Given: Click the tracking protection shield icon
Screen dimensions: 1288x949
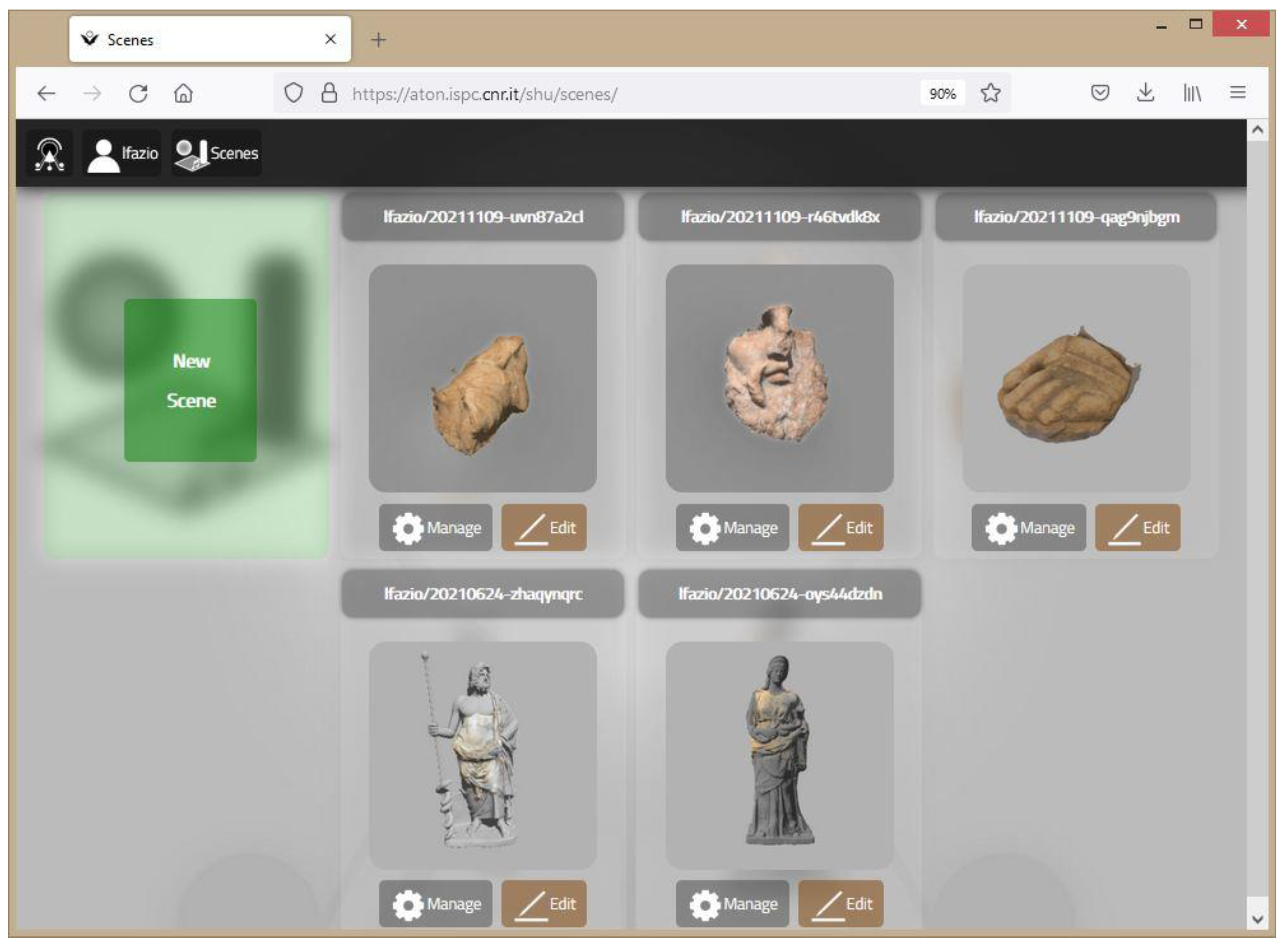Looking at the screenshot, I should coord(293,93).
